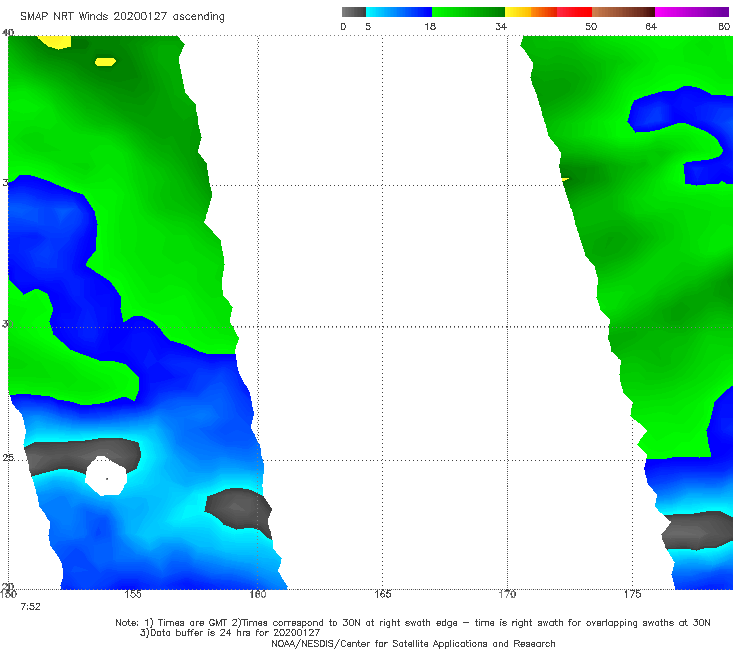The image size is (740, 650).
Task: Click the longitude label '160'
Action: tap(258, 594)
